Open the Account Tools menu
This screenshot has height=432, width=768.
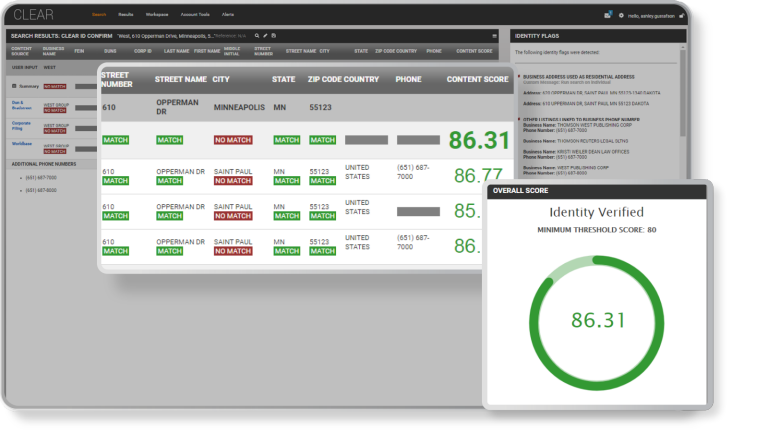click(x=196, y=15)
